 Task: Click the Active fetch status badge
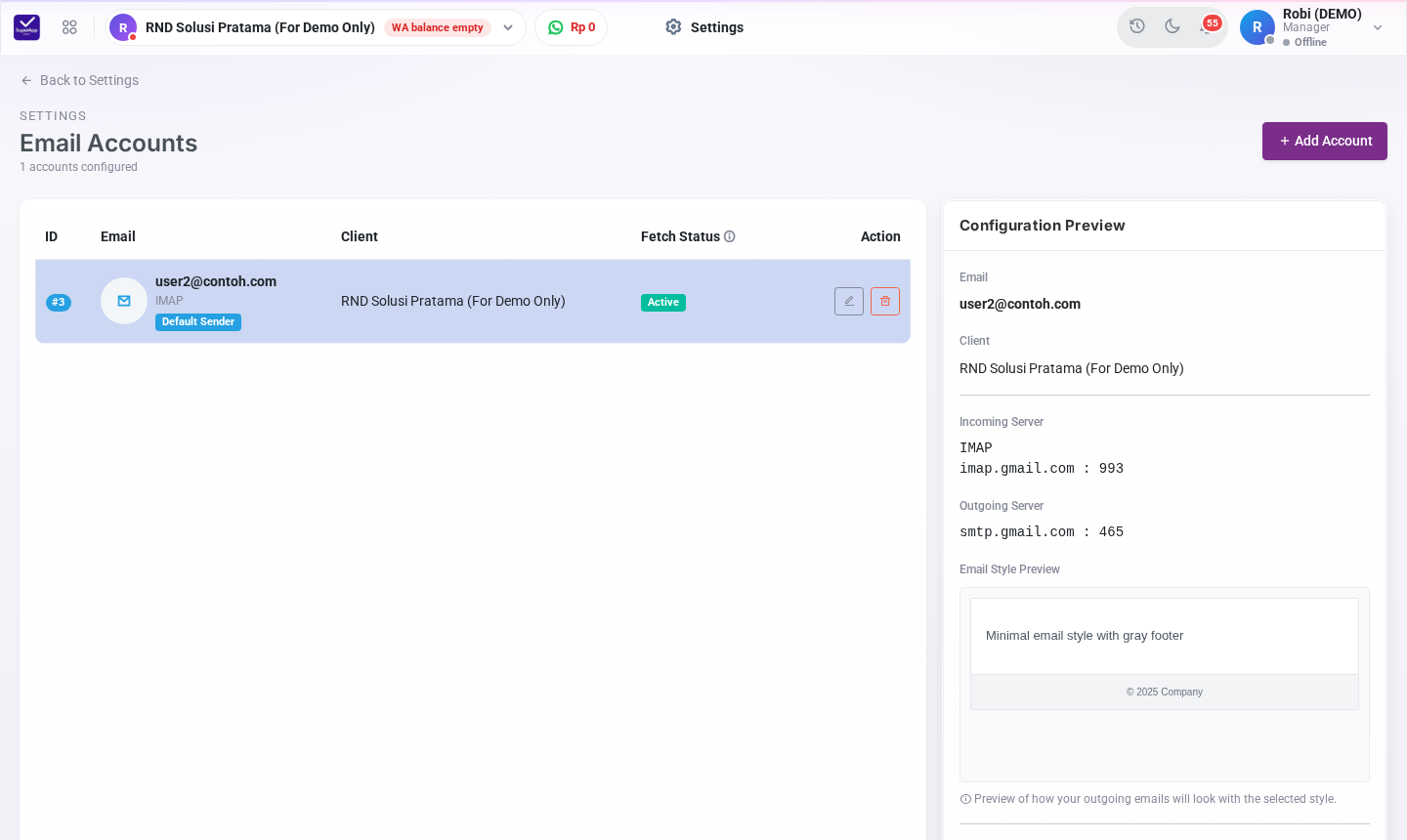click(x=663, y=302)
